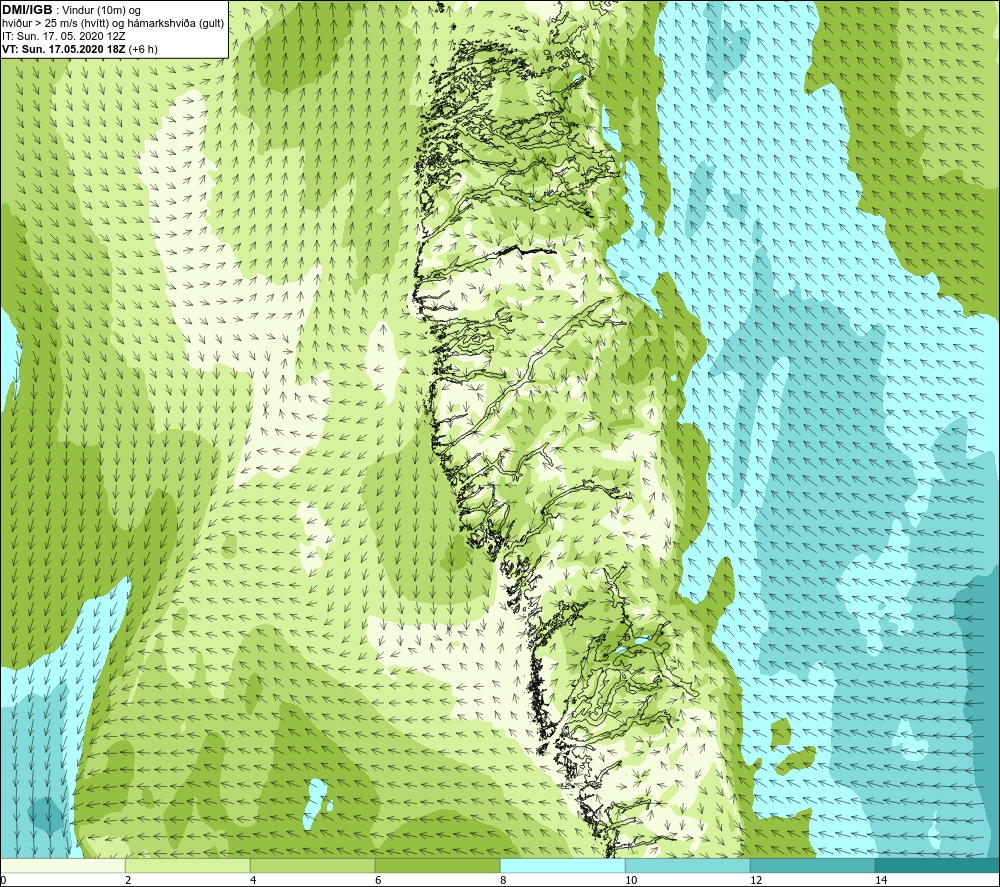Select the 10–12 m/s cyan scale segment
The width and height of the screenshot is (1000, 887).
click(688, 865)
